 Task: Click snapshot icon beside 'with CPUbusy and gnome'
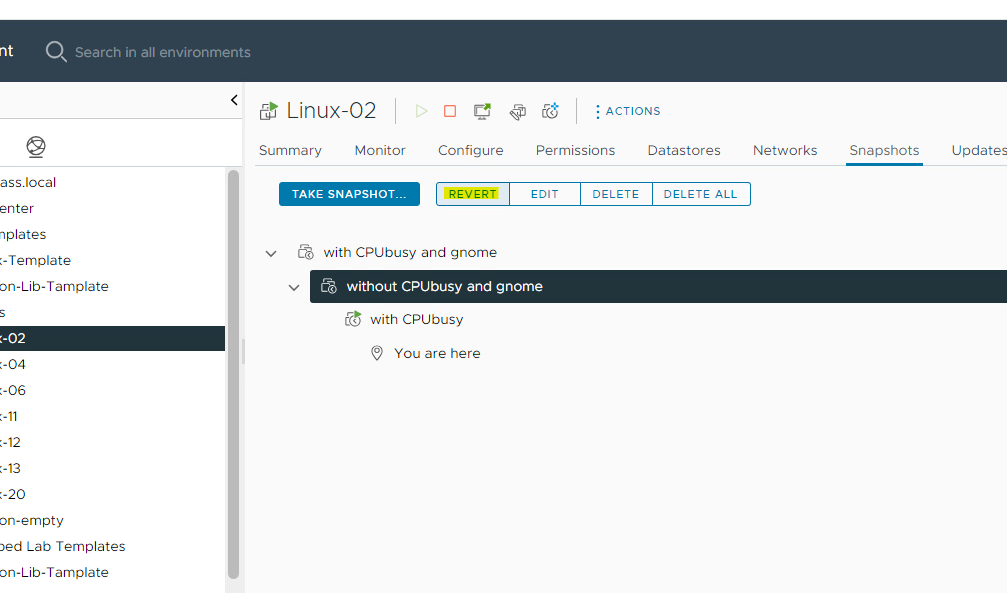coord(306,252)
